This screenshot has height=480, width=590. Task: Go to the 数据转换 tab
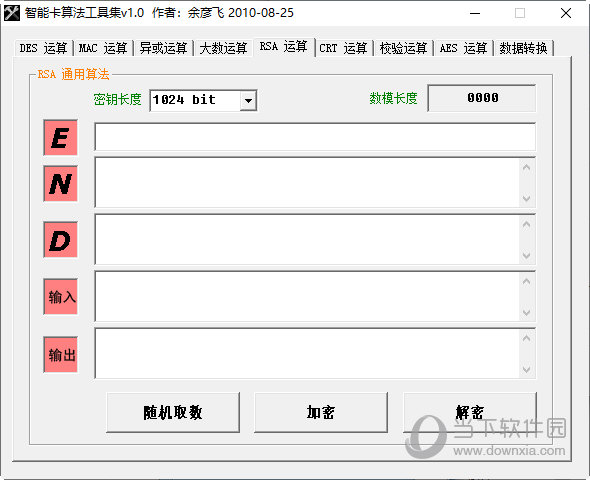coord(523,49)
